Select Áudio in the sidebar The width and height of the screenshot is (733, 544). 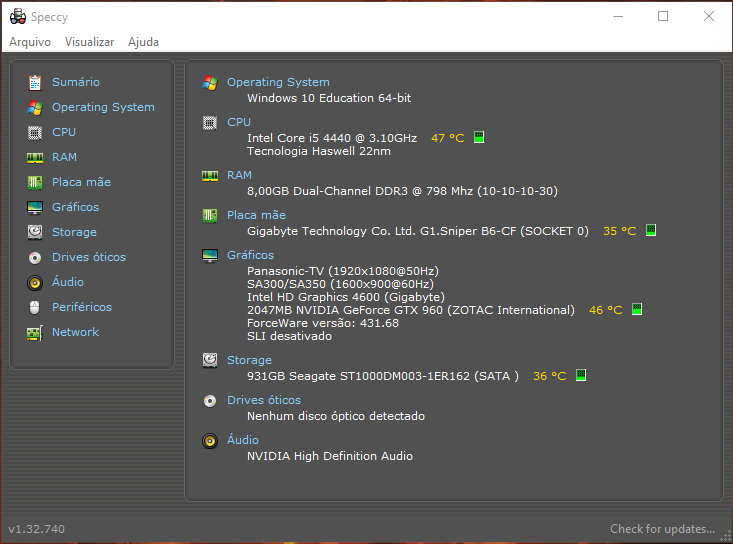click(x=68, y=282)
